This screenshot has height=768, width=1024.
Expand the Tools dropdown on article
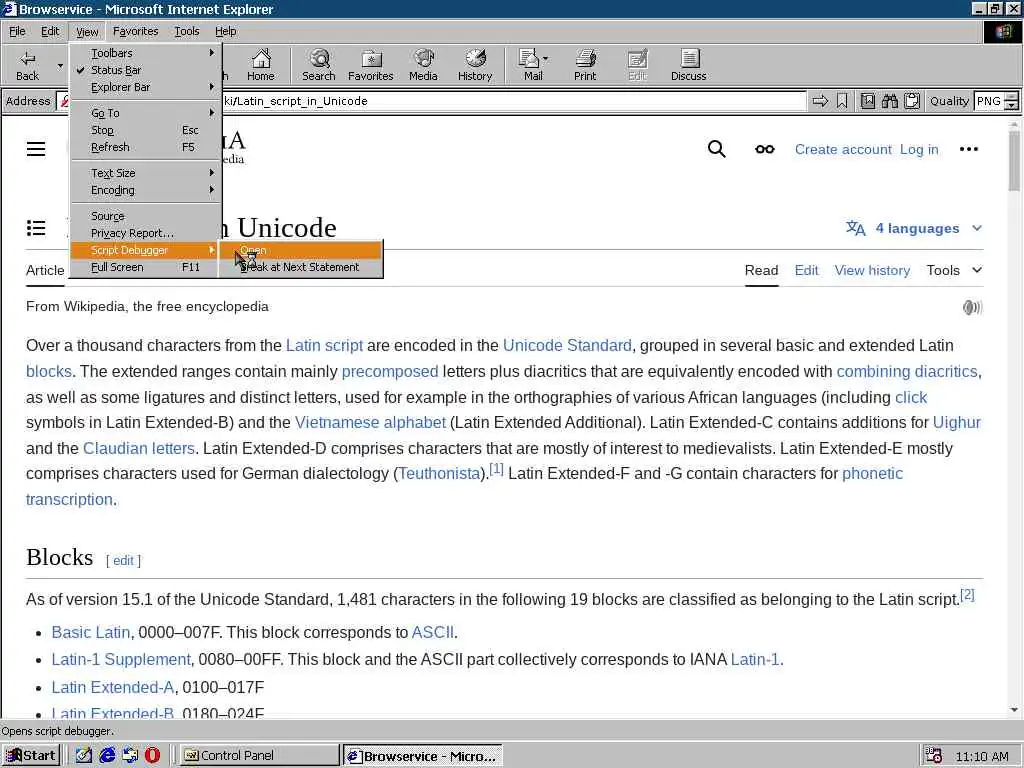954,270
